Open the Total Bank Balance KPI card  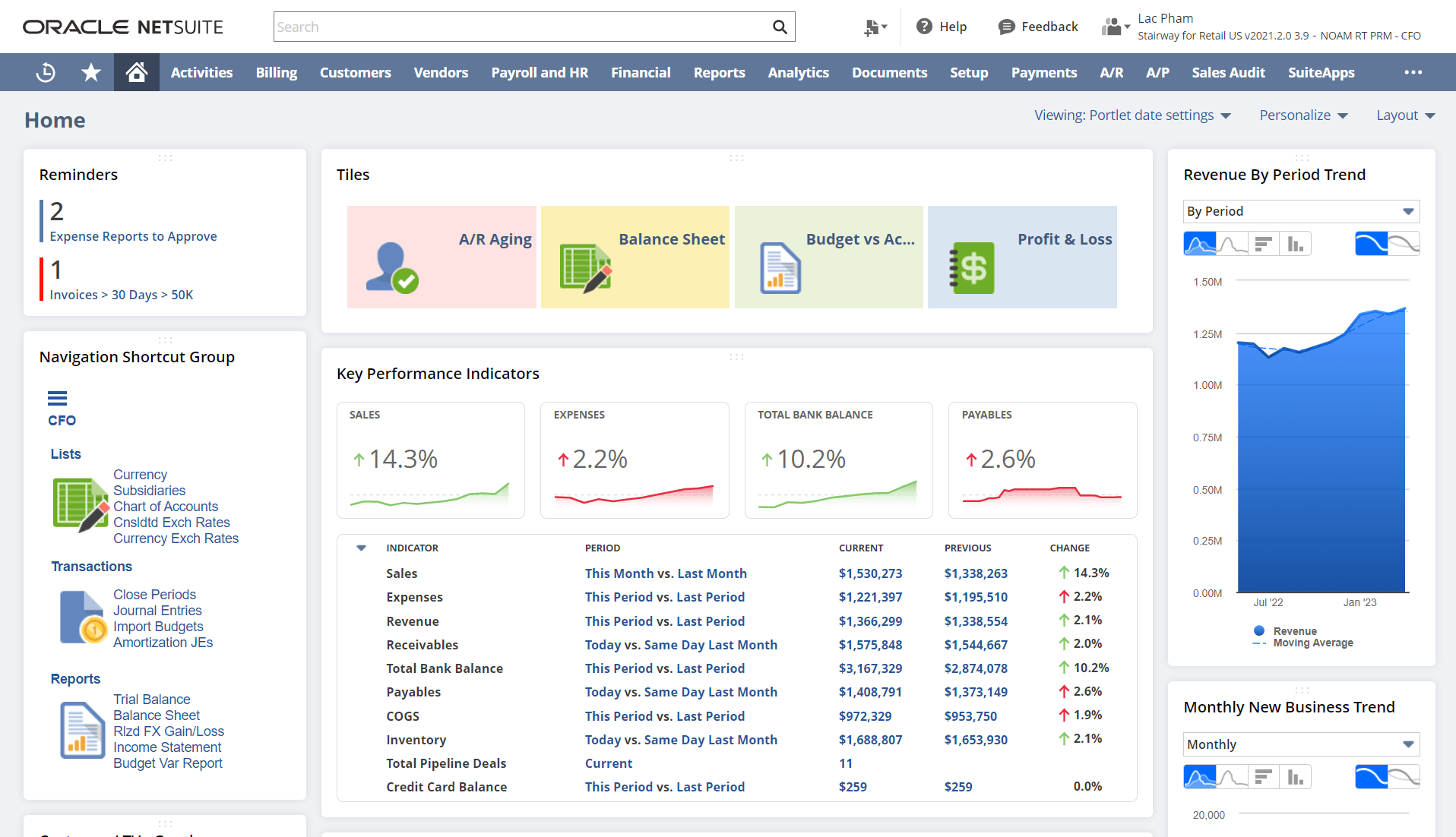(839, 460)
